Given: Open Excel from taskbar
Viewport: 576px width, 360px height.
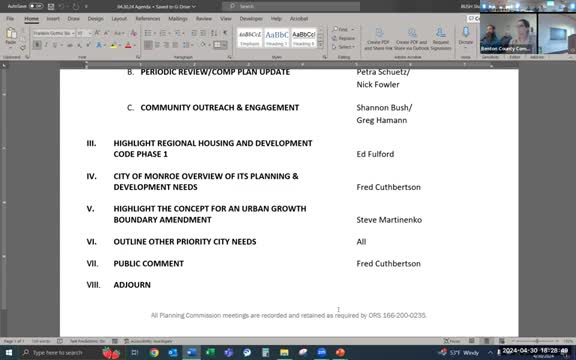Looking at the screenshot, I should [x=210, y=353].
